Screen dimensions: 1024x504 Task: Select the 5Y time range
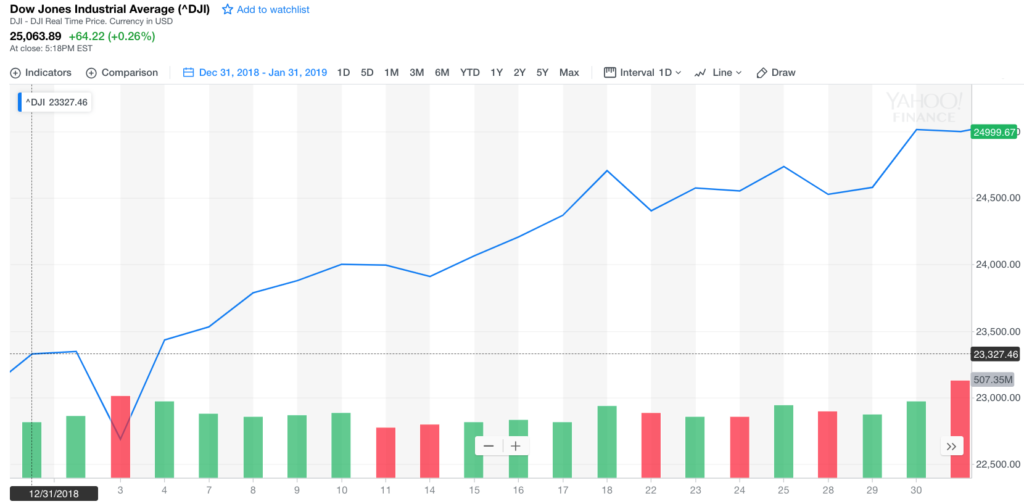point(542,73)
